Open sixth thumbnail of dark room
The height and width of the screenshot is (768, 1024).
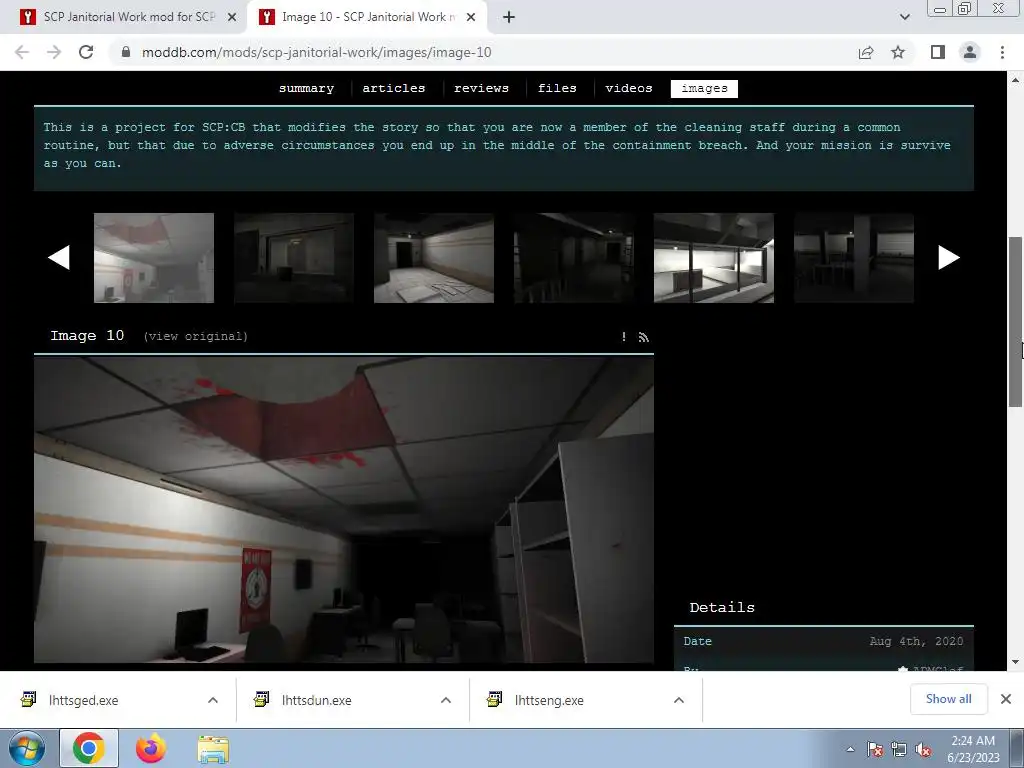point(854,258)
